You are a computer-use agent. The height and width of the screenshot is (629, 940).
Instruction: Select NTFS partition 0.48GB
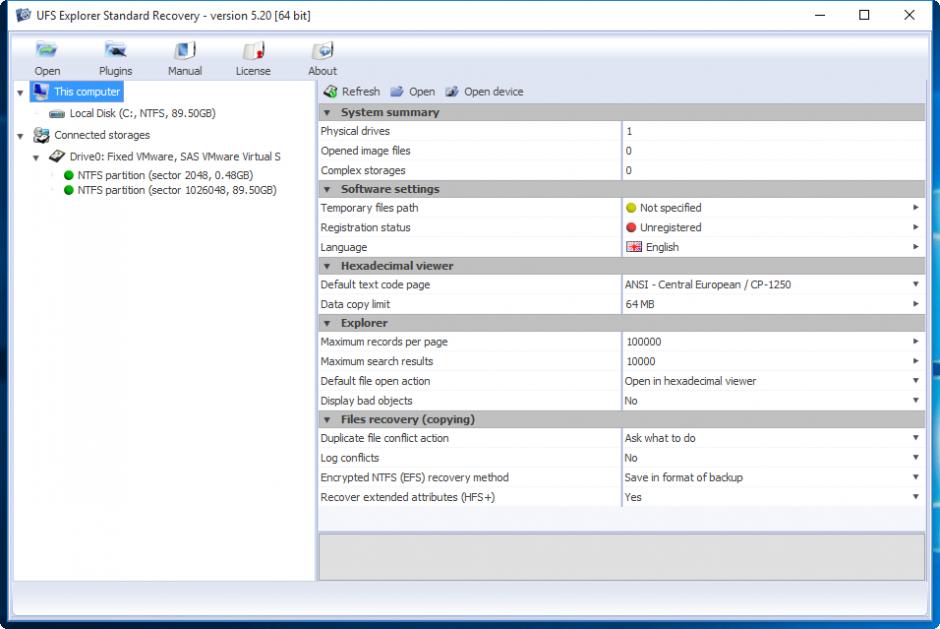[165, 175]
